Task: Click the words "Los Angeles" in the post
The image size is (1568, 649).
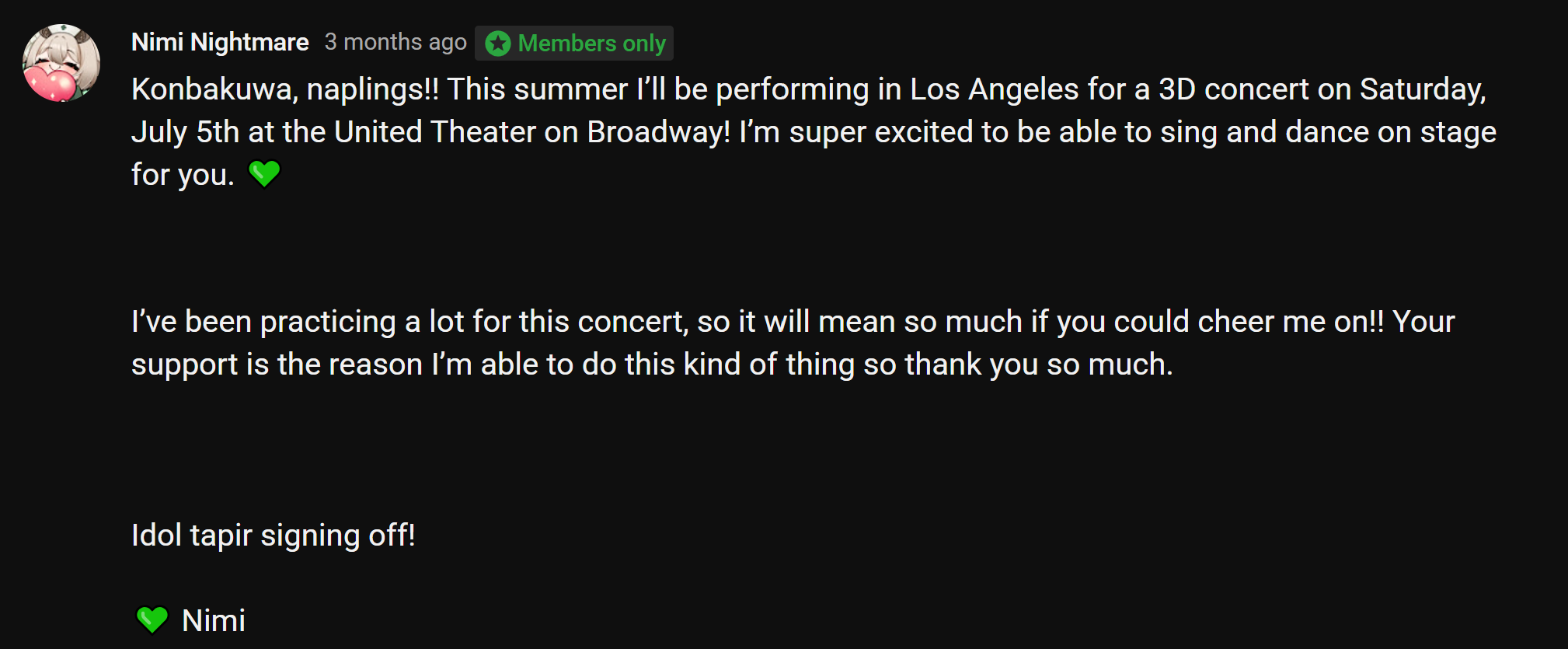Action: [994, 89]
